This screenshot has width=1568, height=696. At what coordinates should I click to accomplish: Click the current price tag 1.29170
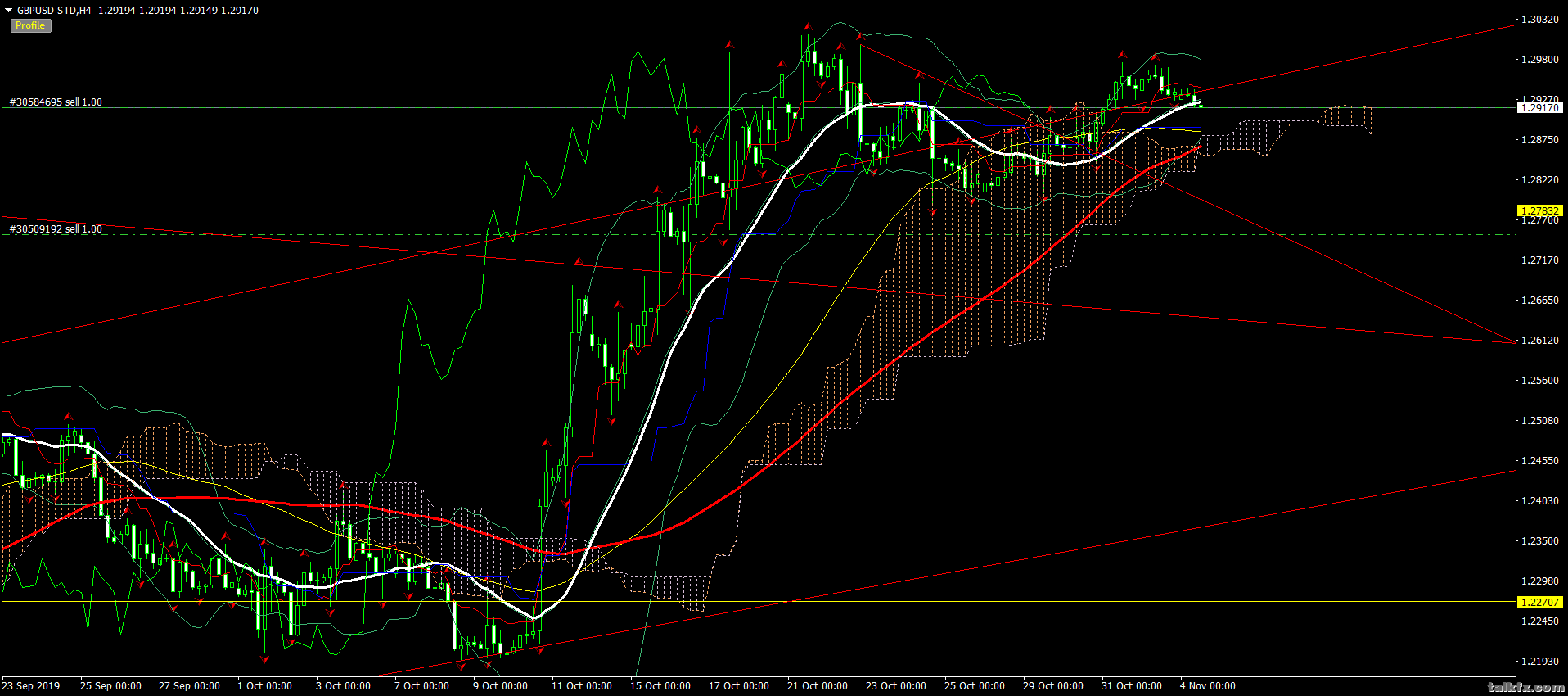click(1539, 107)
